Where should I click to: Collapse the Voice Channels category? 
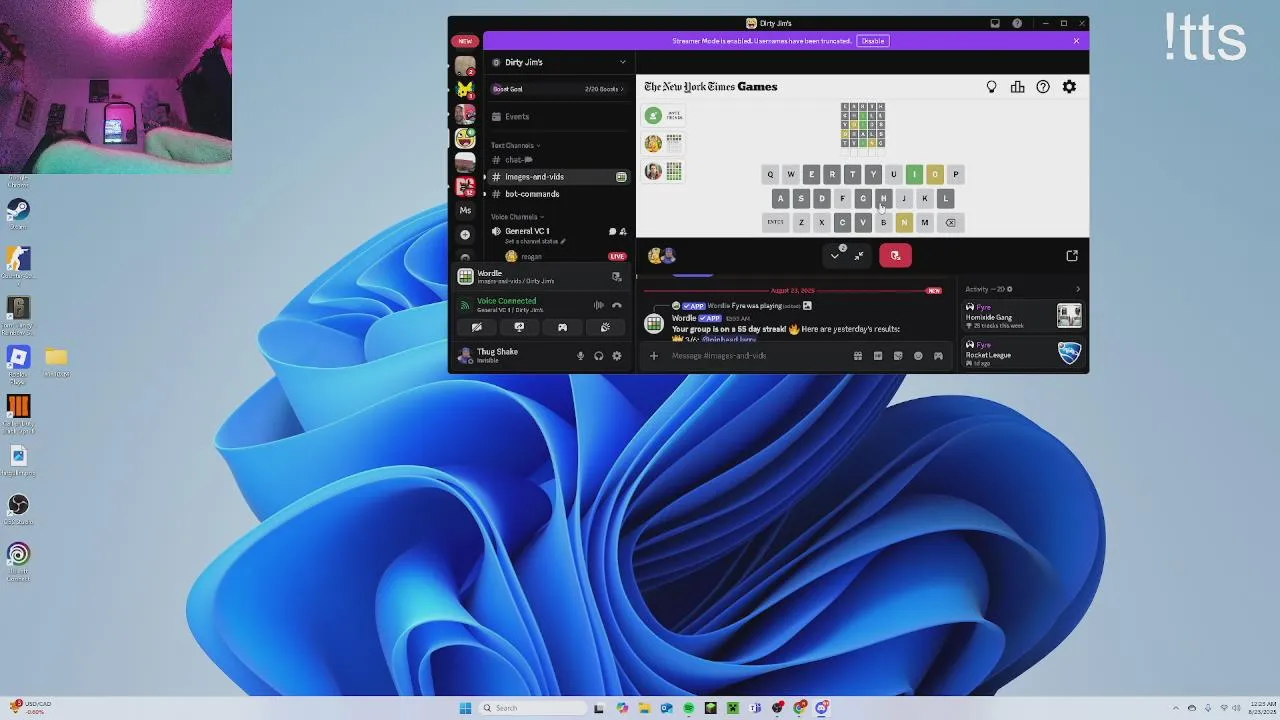tap(517, 216)
